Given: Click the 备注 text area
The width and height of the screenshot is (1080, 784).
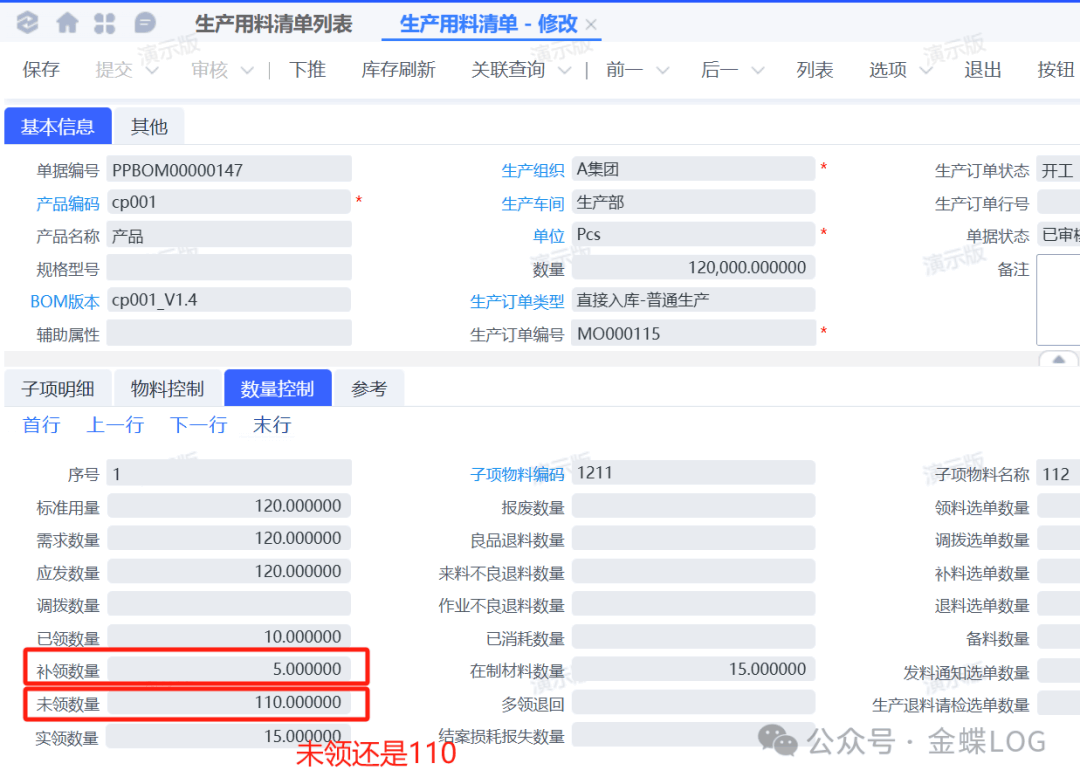Looking at the screenshot, I should [1058, 299].
